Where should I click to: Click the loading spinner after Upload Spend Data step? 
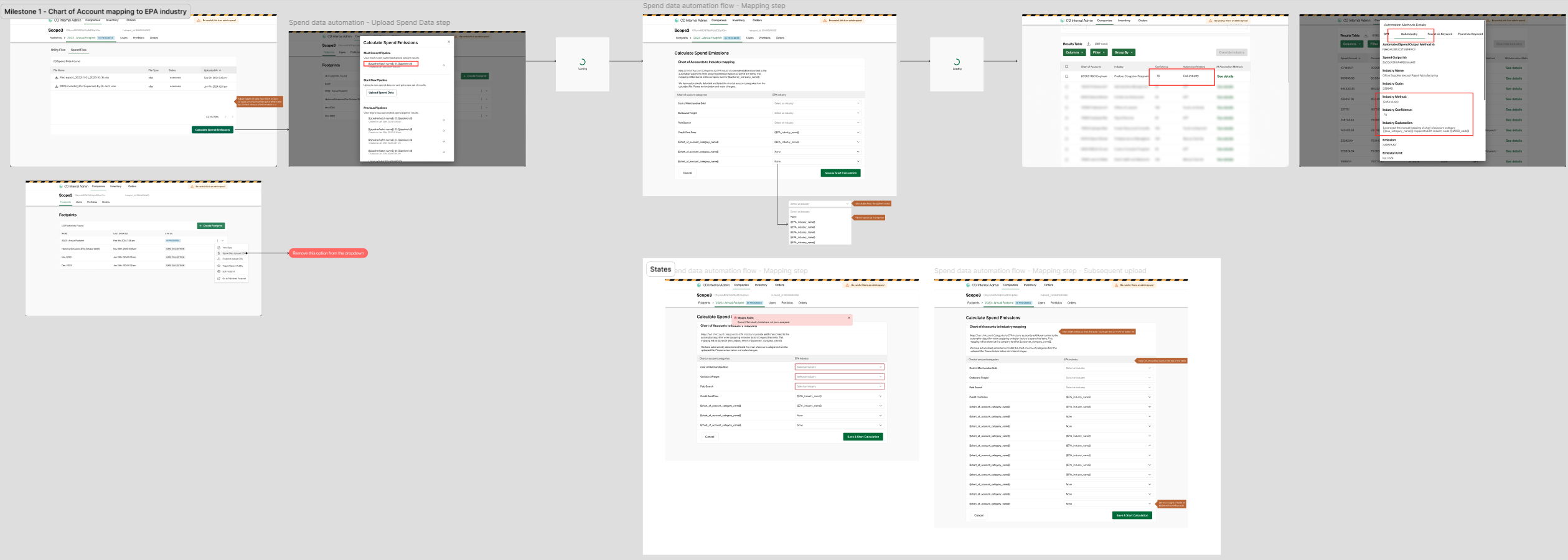pos(582,62)
